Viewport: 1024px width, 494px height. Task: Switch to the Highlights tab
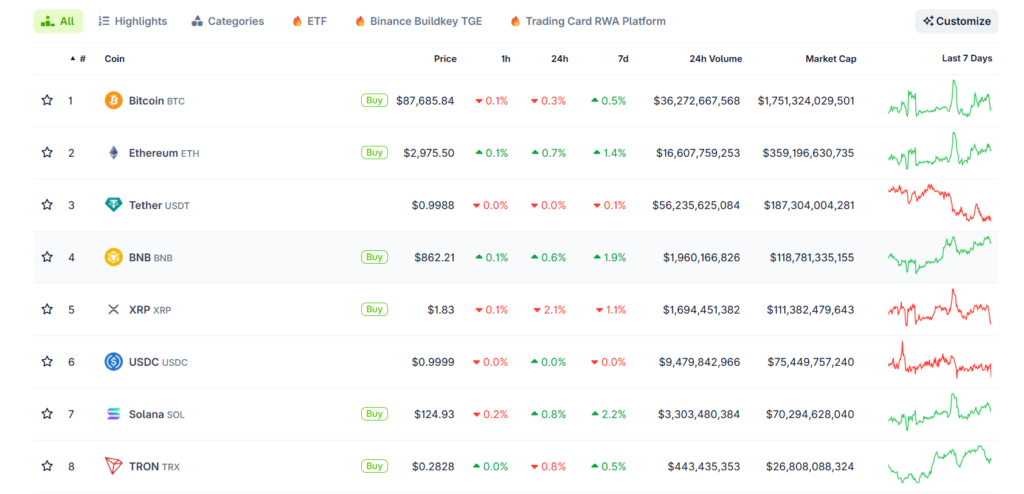click(x=132, y=21)
